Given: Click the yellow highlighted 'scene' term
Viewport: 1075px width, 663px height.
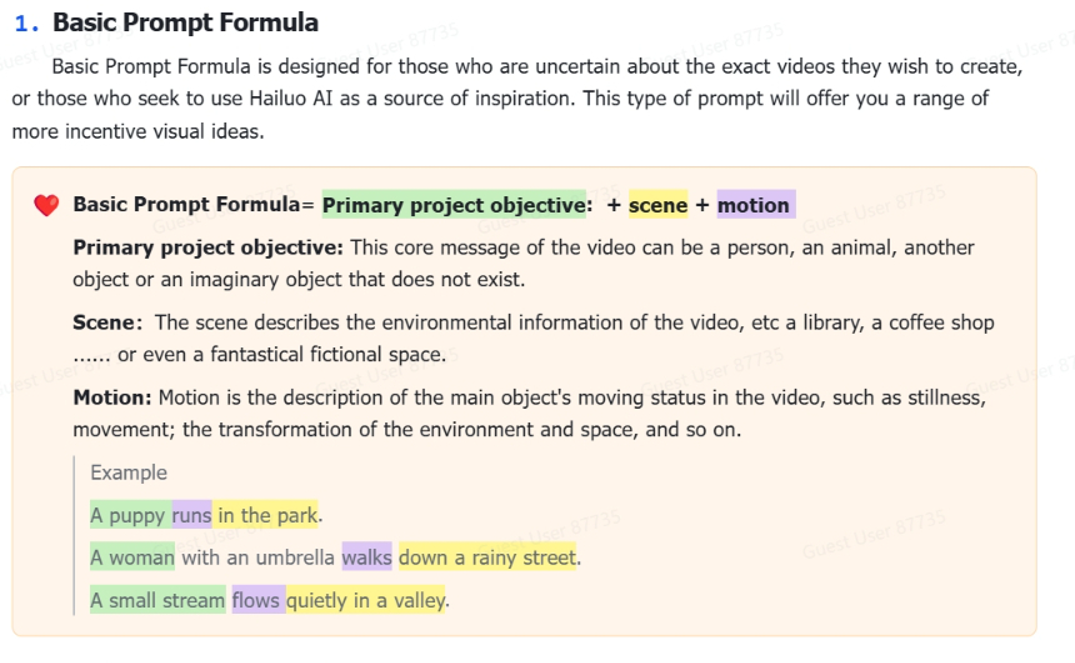Looking at the screenshot, I should pyautogui.click(x=658, y=204).
